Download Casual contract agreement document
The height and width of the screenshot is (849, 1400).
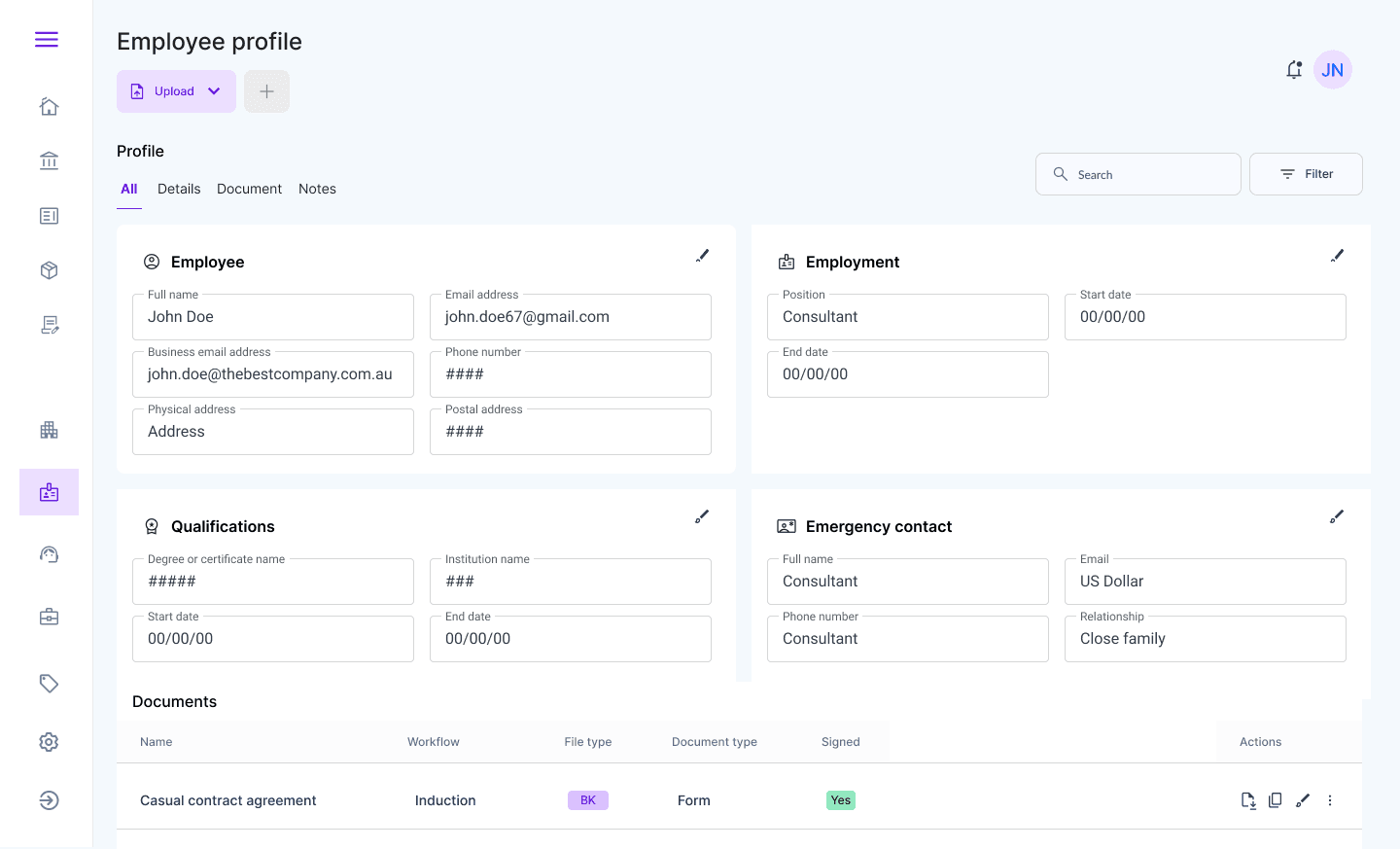coord(1248,800)
